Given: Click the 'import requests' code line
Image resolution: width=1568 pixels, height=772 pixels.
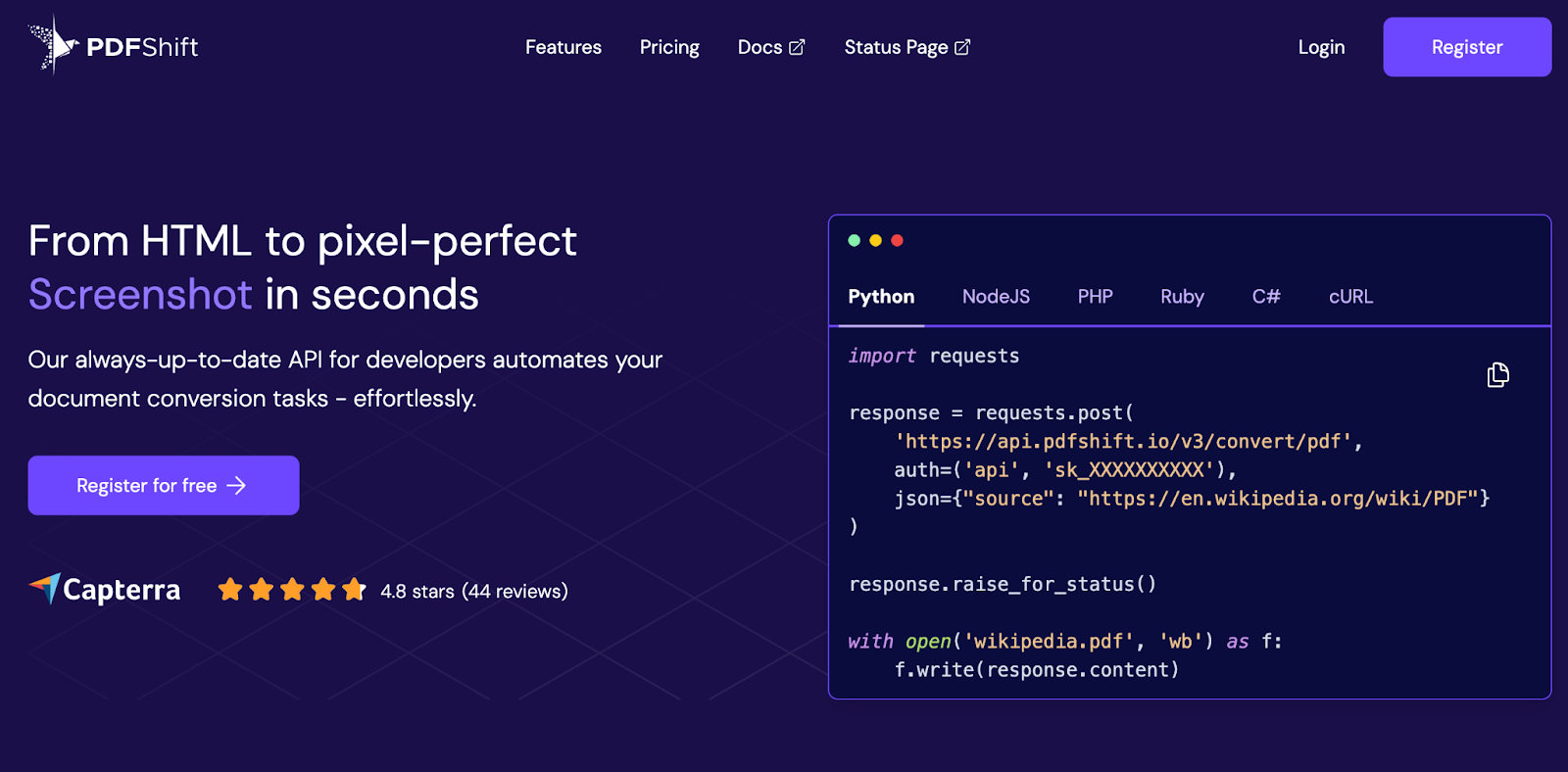Looking at the screenshot, I should click(x=934, y=356).
